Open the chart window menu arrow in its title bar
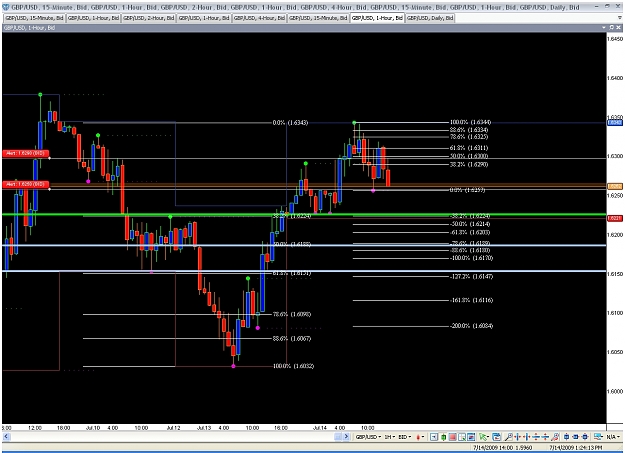Screen dimensions: 625x453 click(x=604, y=28)
